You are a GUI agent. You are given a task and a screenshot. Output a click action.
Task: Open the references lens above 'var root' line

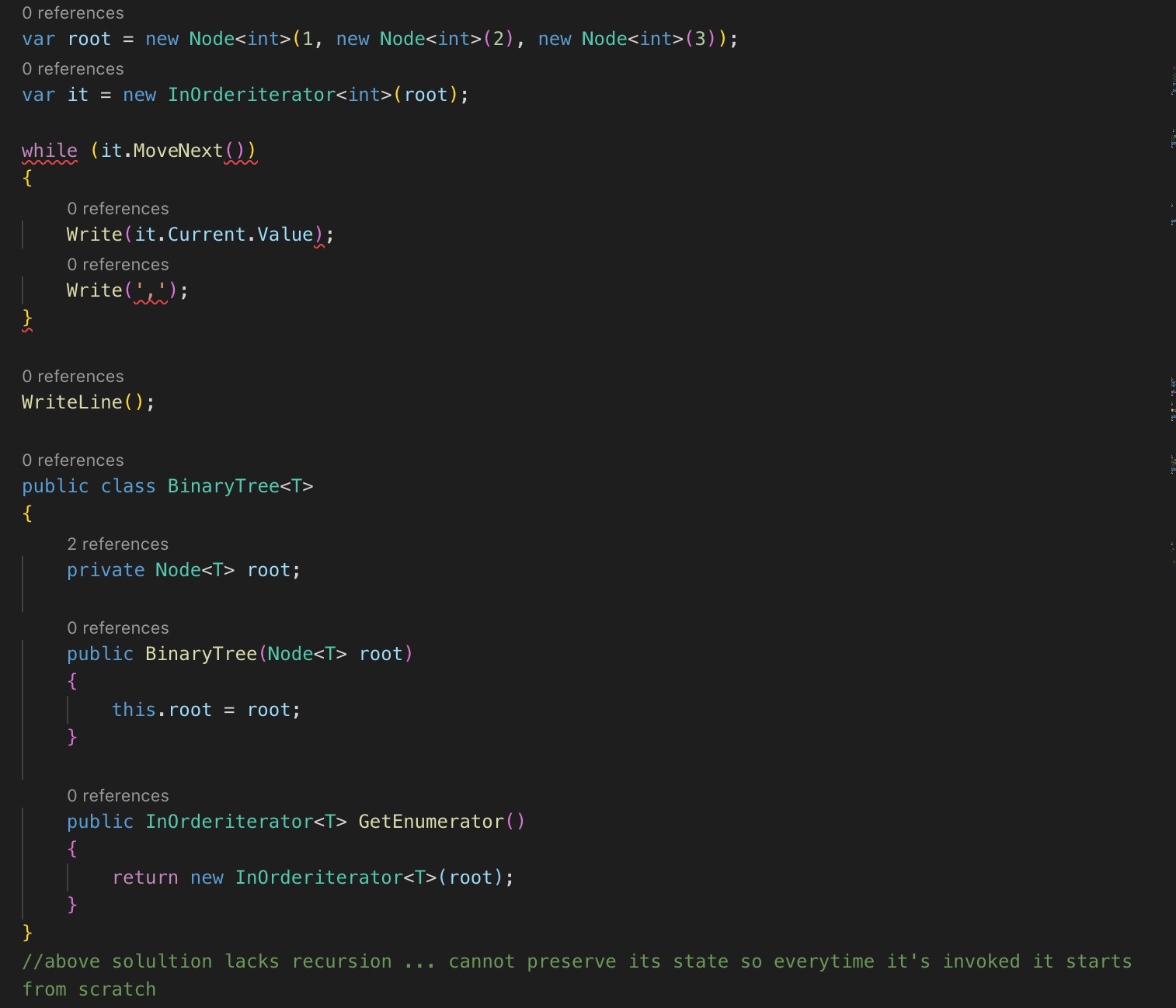(73, 13)
